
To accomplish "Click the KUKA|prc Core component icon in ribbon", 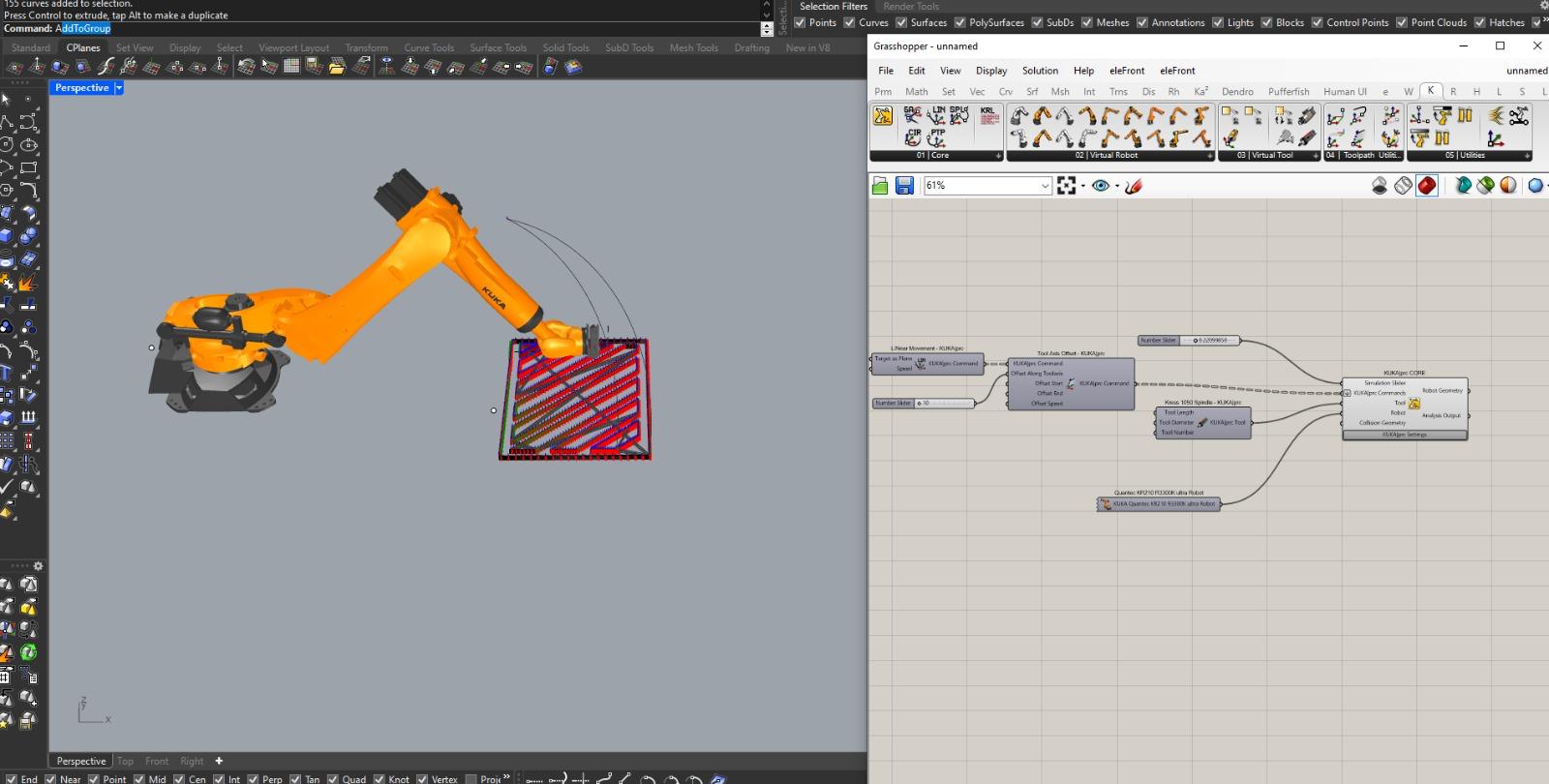I will pyautogui.click(x=883, y=116).
